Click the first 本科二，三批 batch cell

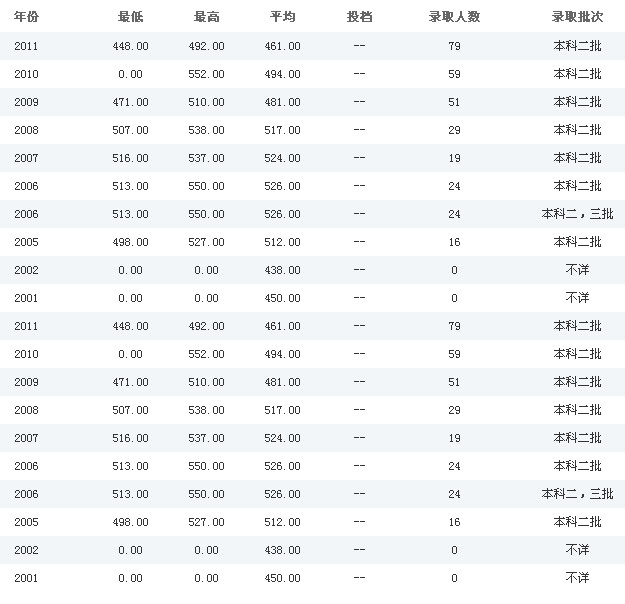pos(576,214)
